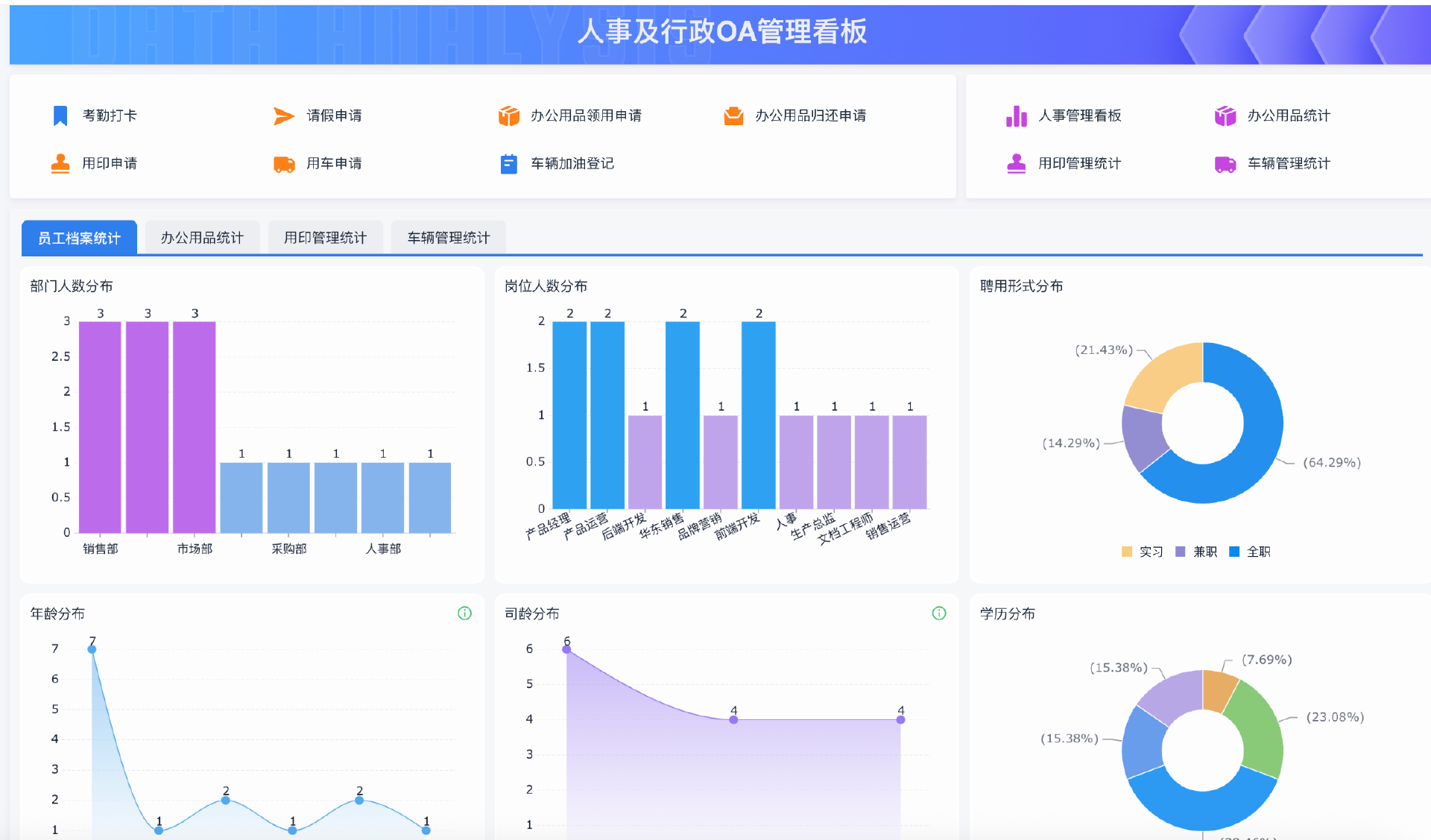Open 请假申请 paper plane icon

283,116
